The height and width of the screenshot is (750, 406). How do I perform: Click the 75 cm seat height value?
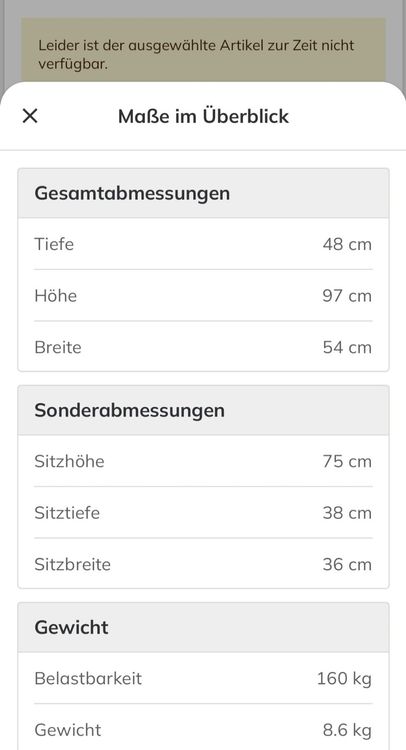point(347,461)
